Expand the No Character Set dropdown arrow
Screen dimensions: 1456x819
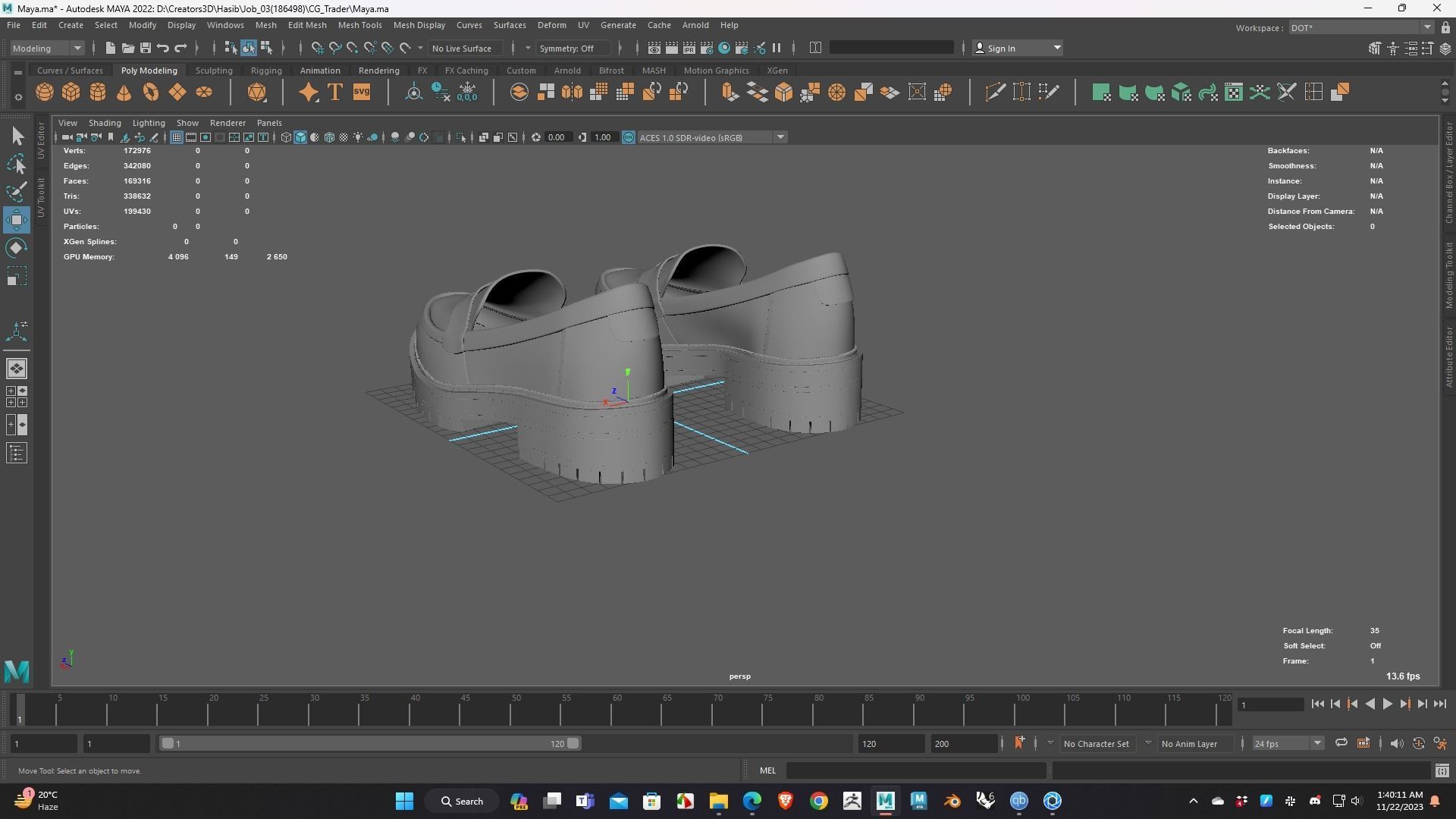point(1050,743)
